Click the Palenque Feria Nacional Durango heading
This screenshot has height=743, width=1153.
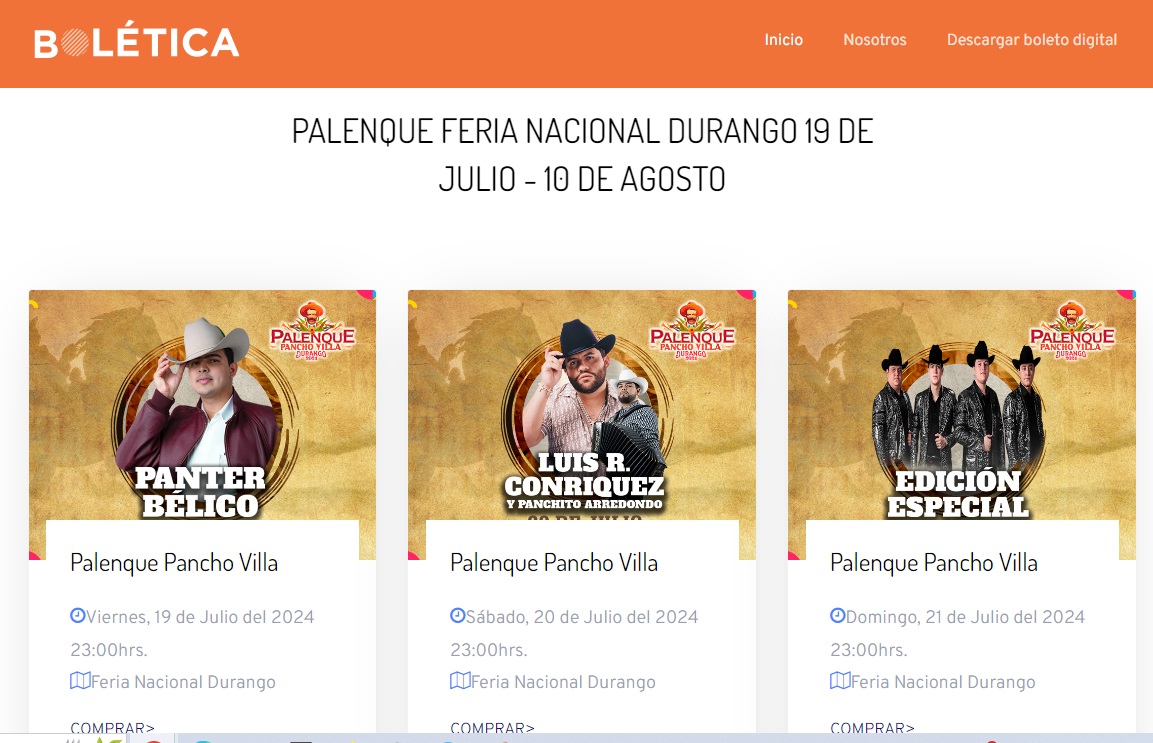(x=582, y=155)
